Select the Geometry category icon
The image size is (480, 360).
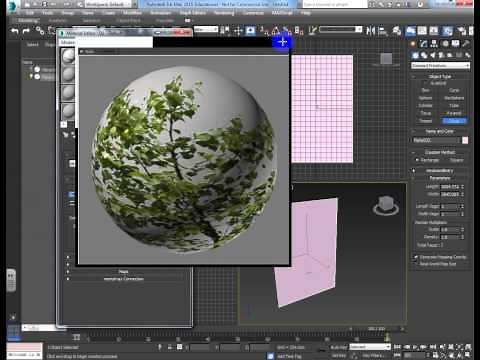click(x=415, y=55)
